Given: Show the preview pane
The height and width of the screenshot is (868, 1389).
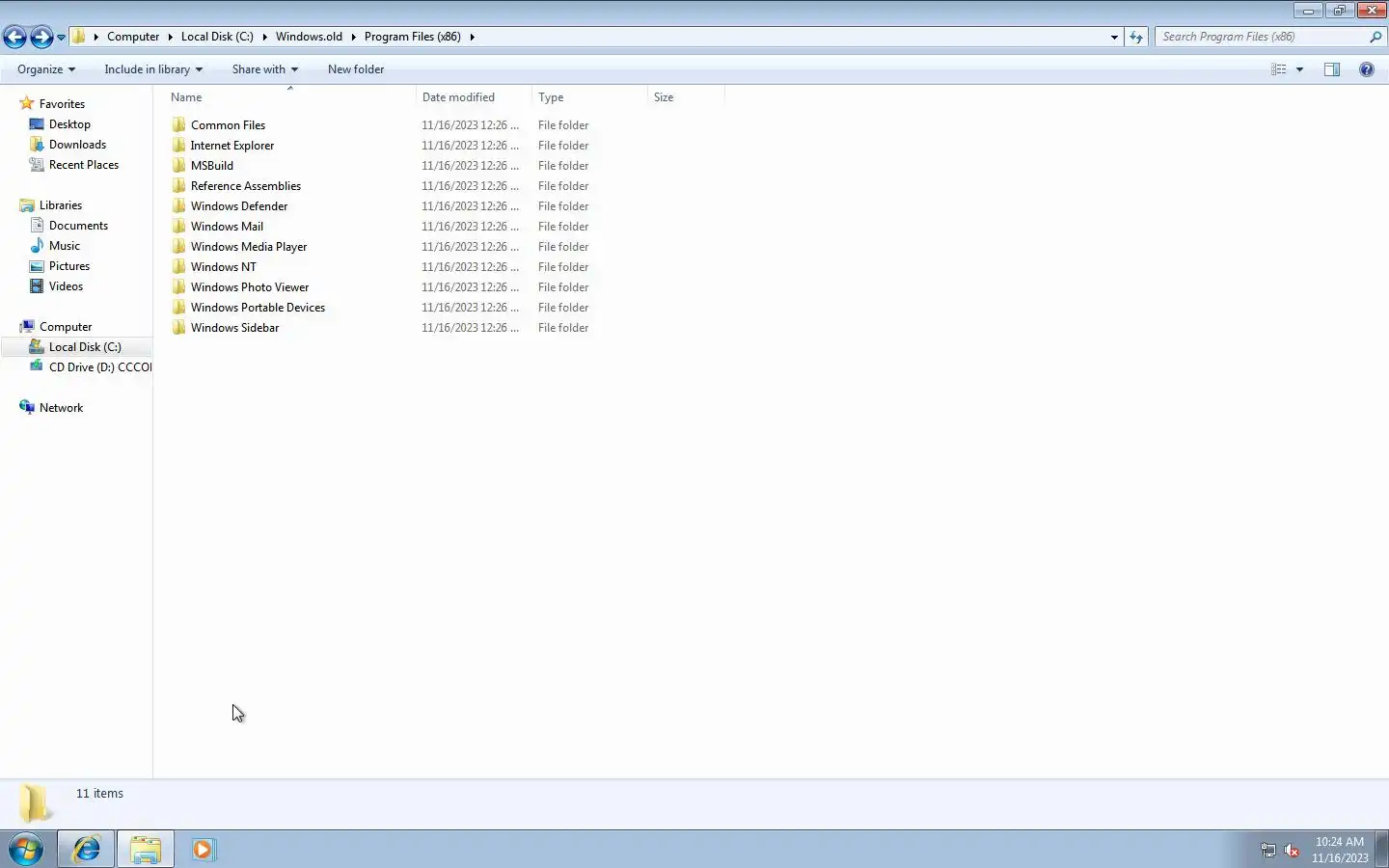Looking at the screenshot, I should (1332, 69).
